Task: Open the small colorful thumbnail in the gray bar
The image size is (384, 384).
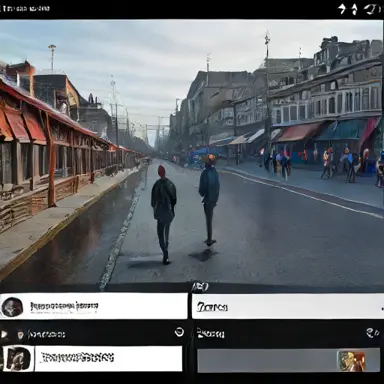Action: coord(351,361)
